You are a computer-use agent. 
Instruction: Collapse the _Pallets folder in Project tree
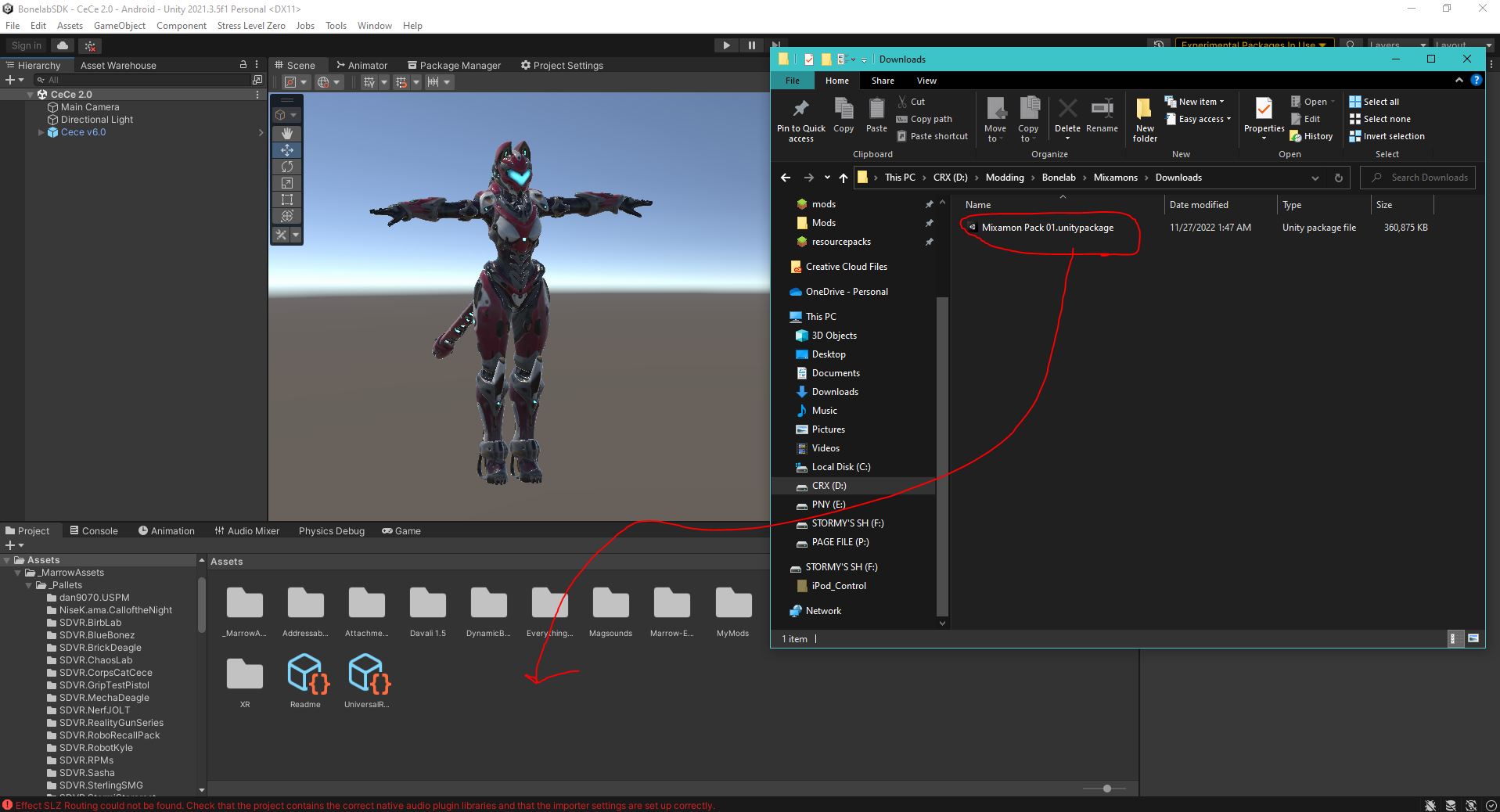tap(29, 585)
